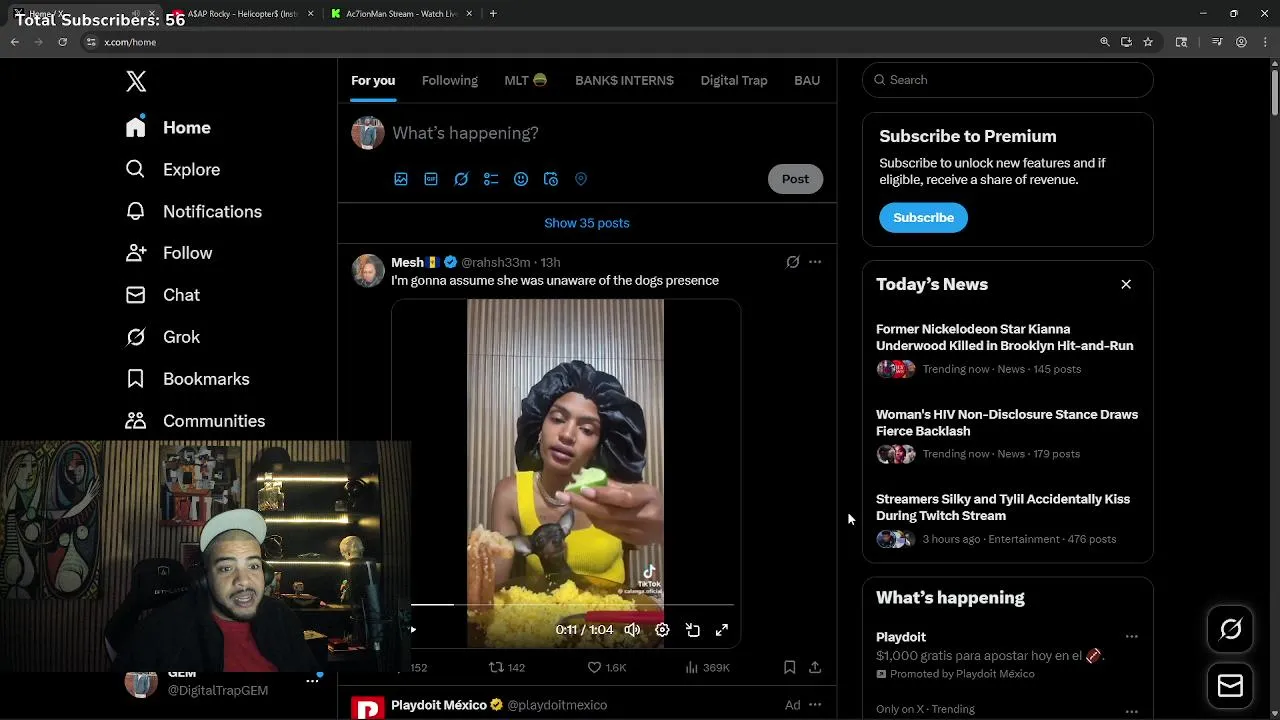Click the X logo in sidebar

pyautogui.click(x=136, y=81)
